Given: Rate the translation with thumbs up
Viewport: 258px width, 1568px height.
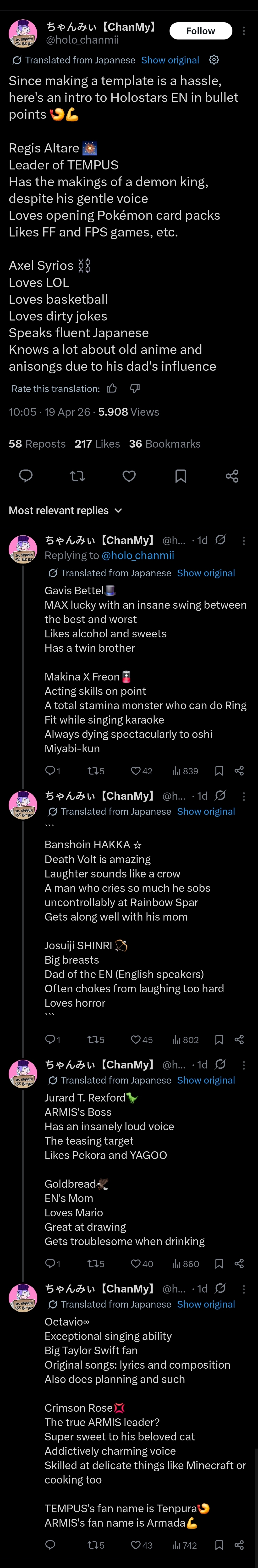Looking at the screenshot, I should click(112, 388).
